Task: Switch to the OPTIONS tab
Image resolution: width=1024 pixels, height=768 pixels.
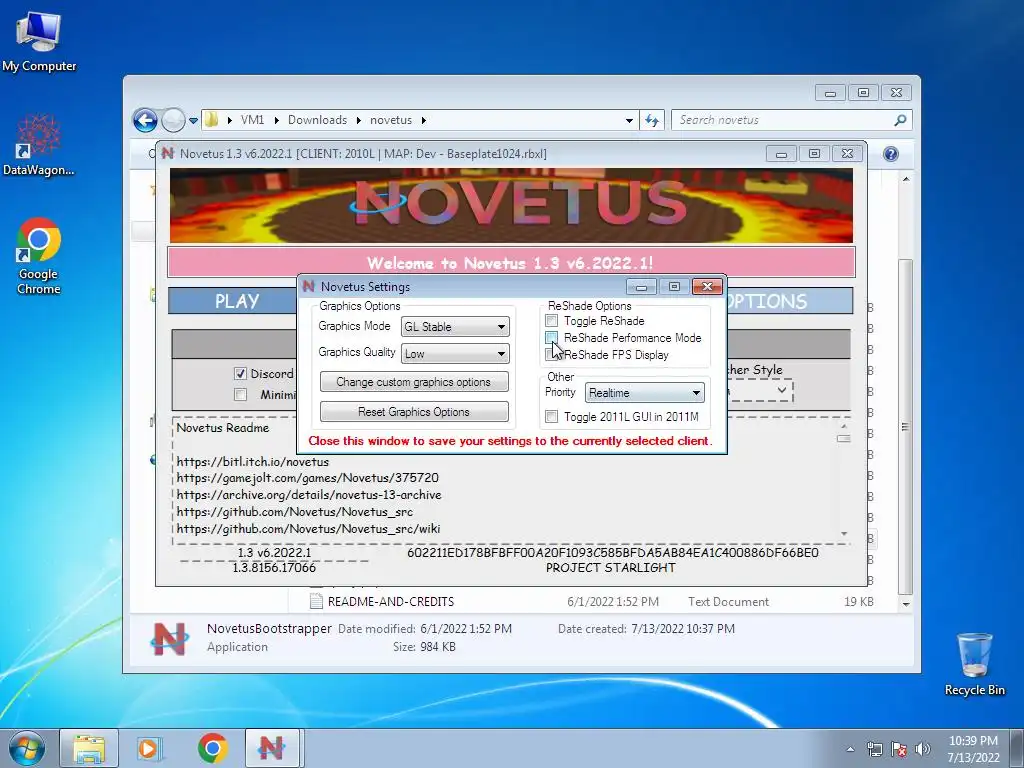Action: 788,301
